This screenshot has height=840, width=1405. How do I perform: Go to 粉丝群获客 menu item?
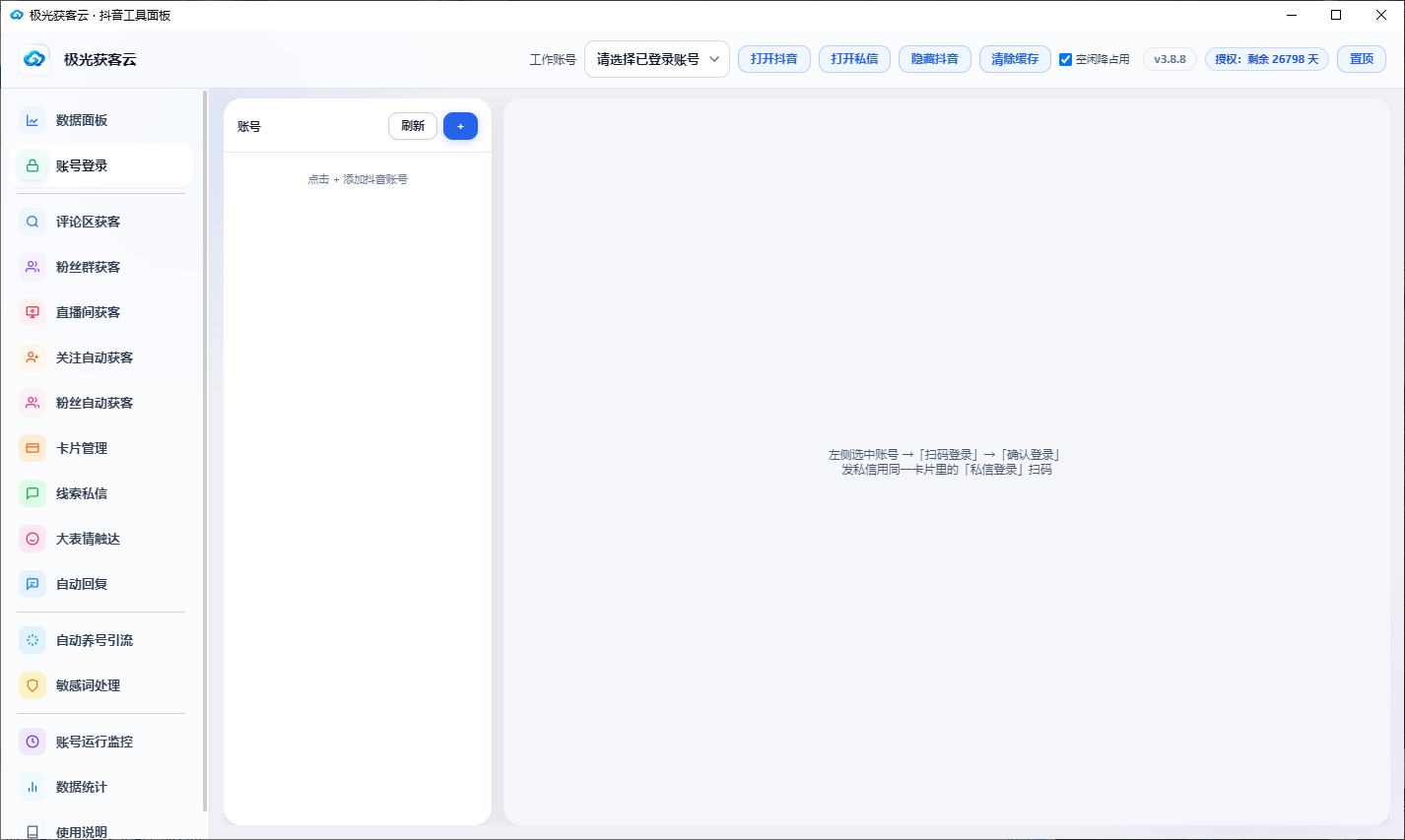tap(101, 267)
